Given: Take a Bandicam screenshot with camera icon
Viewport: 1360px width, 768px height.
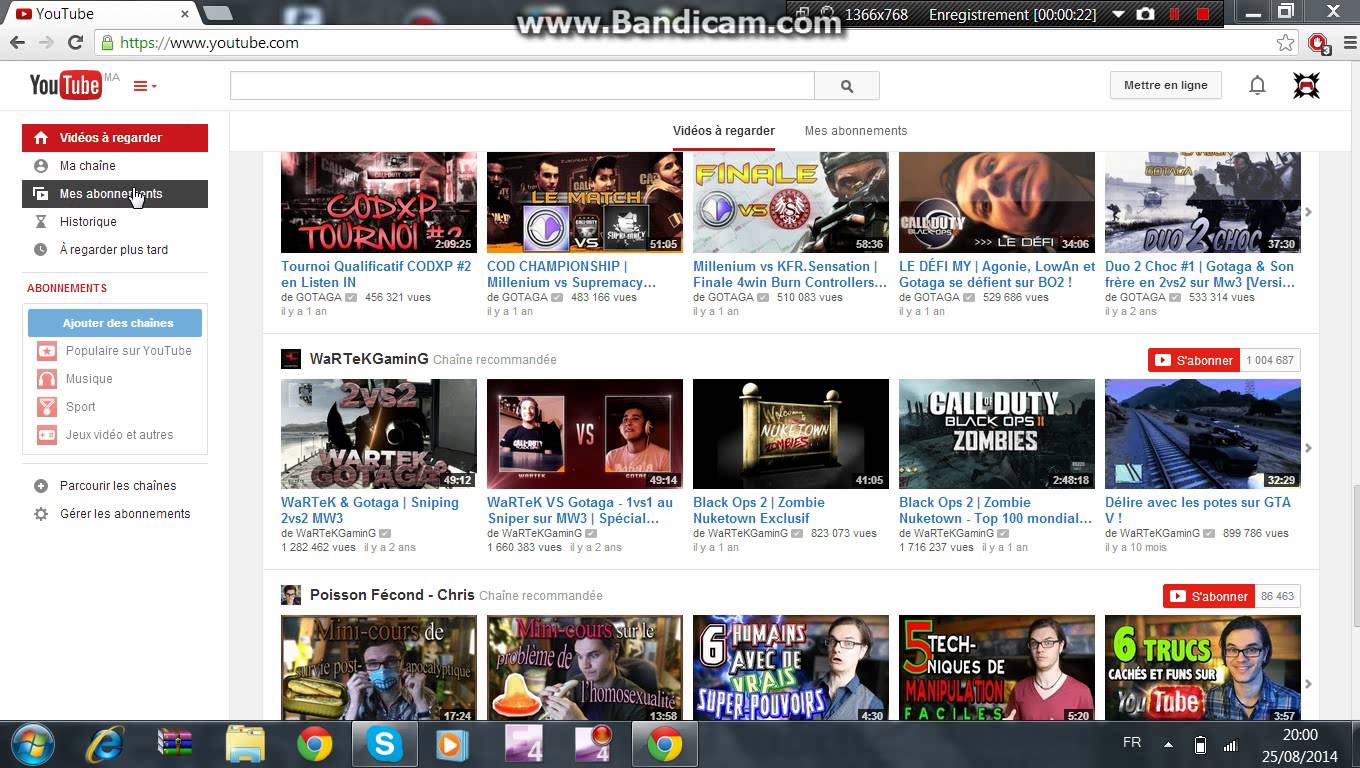Looking at the screenshot, I should (x=1146, y=14).
